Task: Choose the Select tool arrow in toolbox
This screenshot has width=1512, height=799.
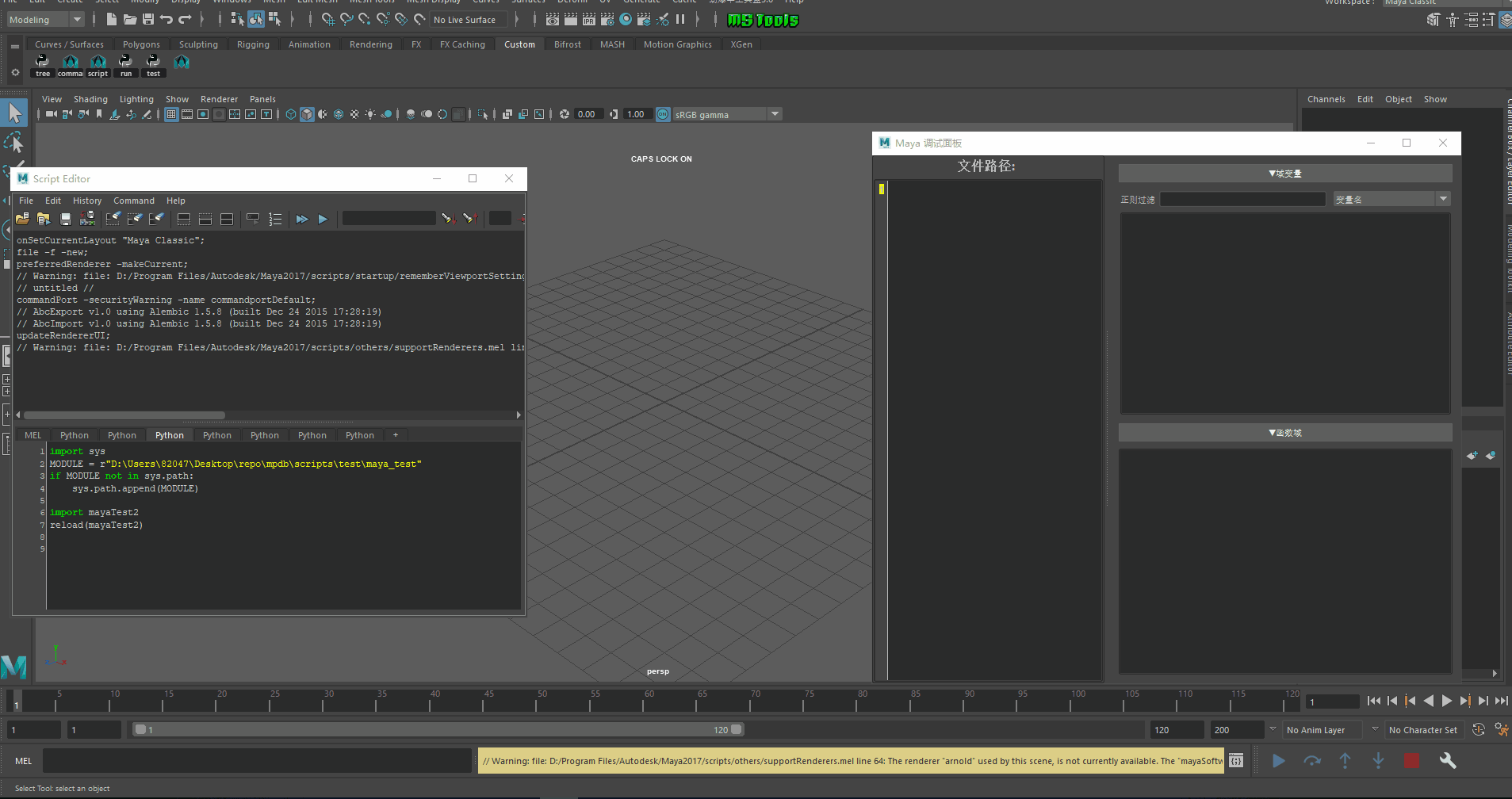Action: pos(15,113)
